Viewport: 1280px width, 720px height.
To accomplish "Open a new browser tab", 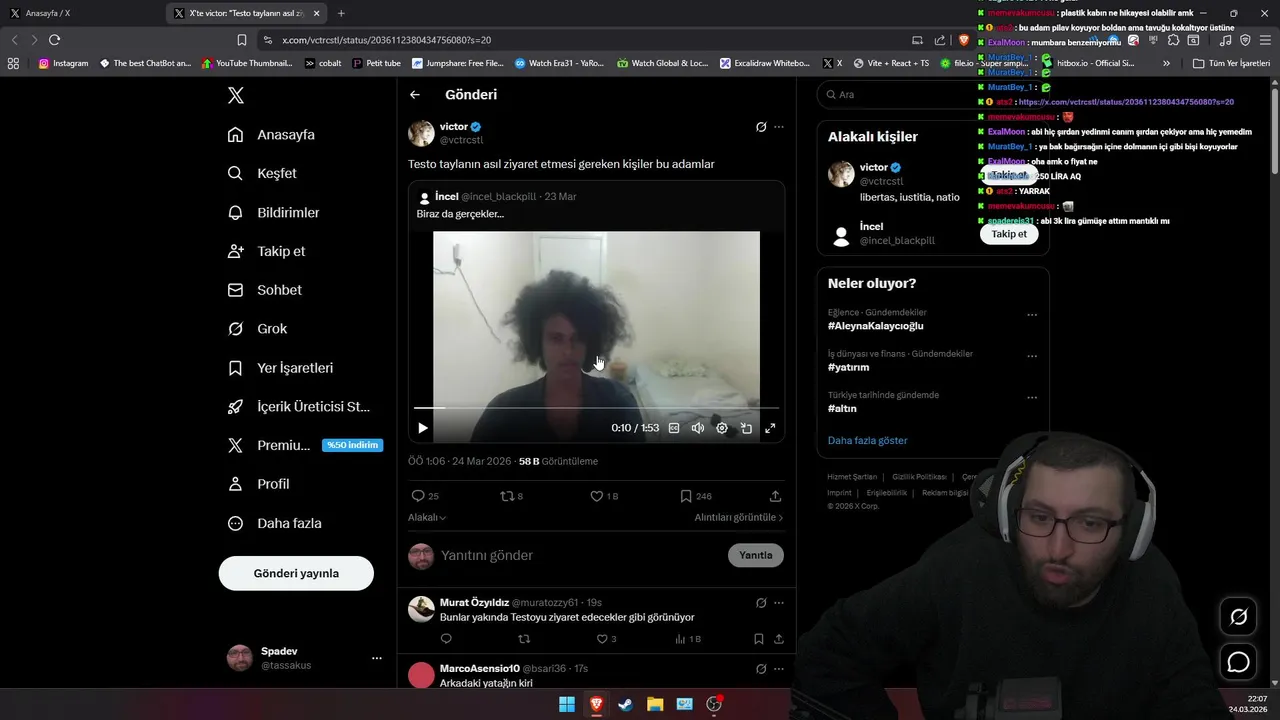I will (341, 13).
